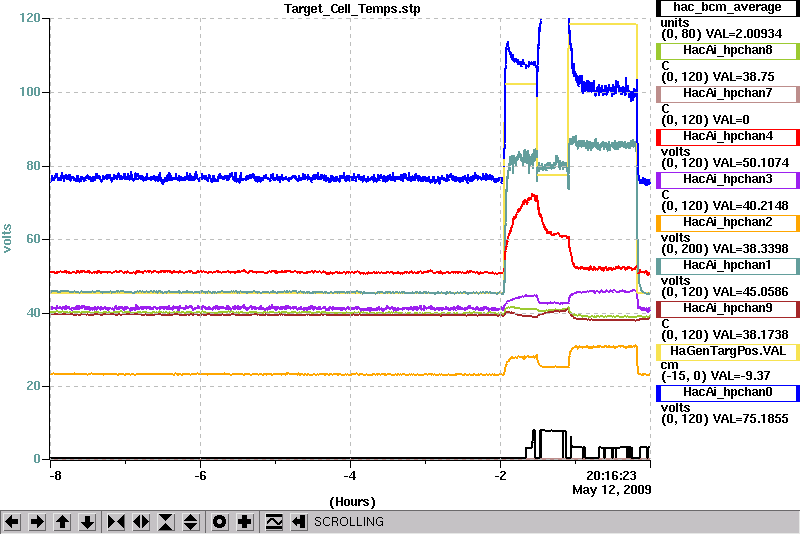This screenshot has height=534, width=800.
Task: Click the pan down arrow icon
Action: (87, 522)
